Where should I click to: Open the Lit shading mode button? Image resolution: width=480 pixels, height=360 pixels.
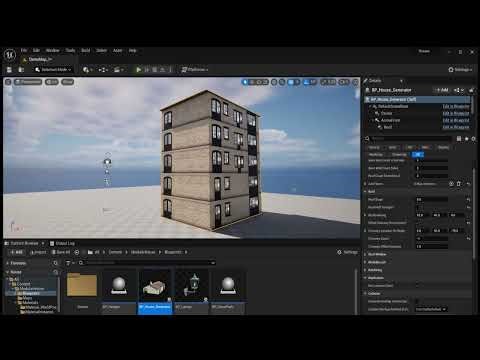52,82
